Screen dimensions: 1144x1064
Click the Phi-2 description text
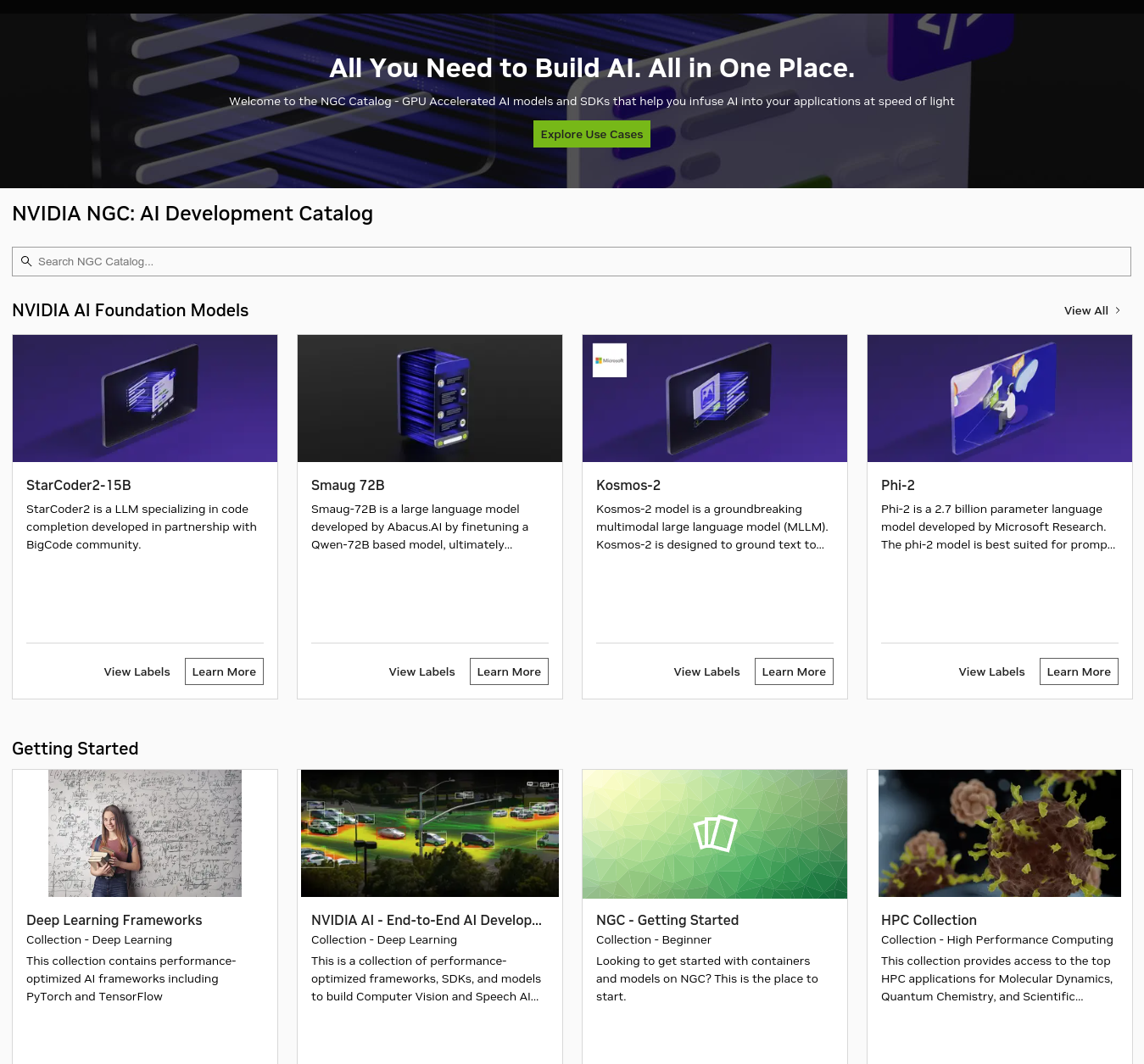998,526
